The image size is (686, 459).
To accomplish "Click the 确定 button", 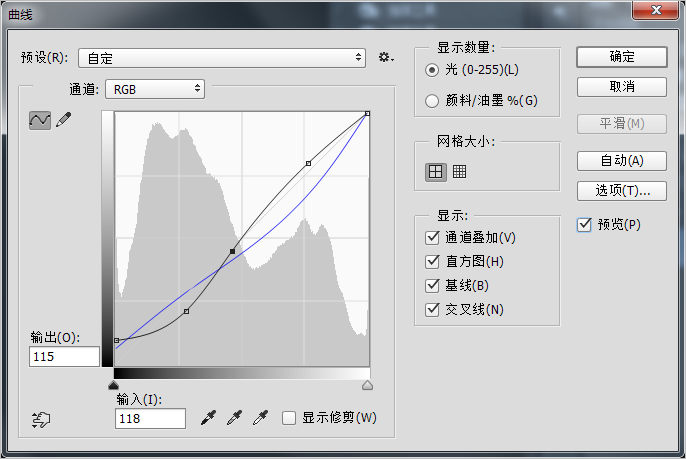I will pyautogui.click(x=622, y=57).
